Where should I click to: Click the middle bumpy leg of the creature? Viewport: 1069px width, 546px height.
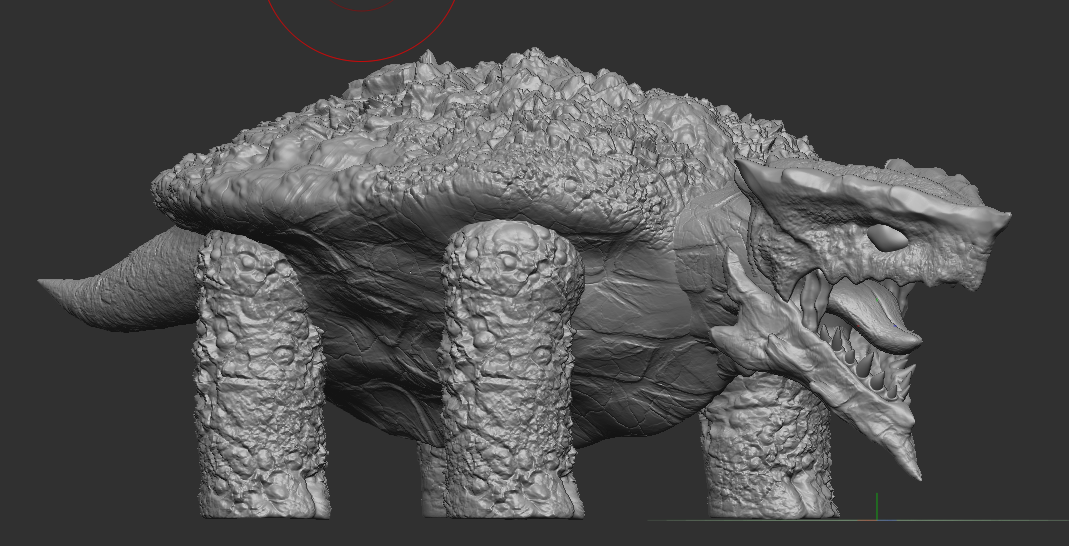coord(511,371)
